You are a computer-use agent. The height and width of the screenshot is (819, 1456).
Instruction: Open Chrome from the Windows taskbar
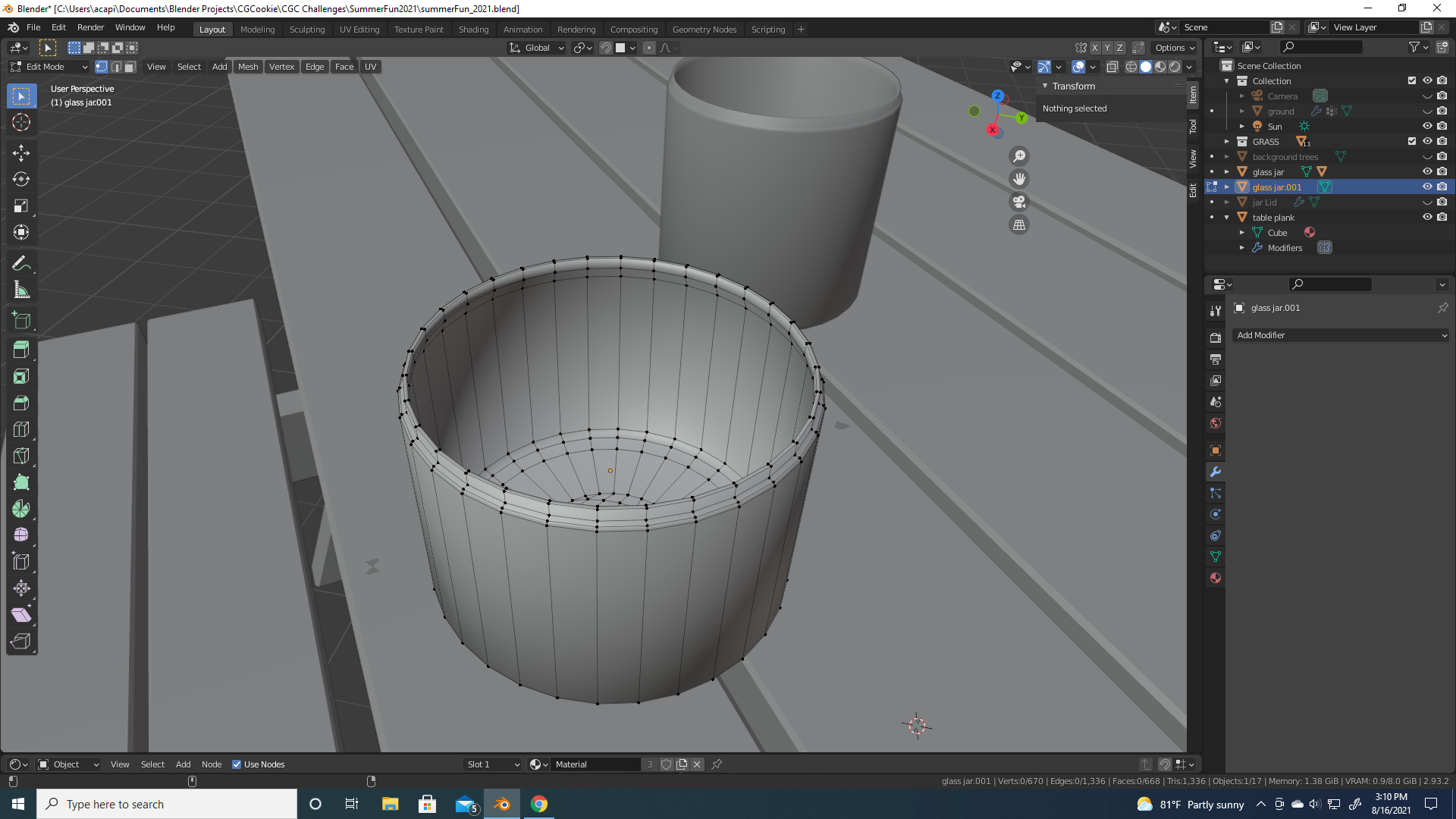[x=539, y=804]
